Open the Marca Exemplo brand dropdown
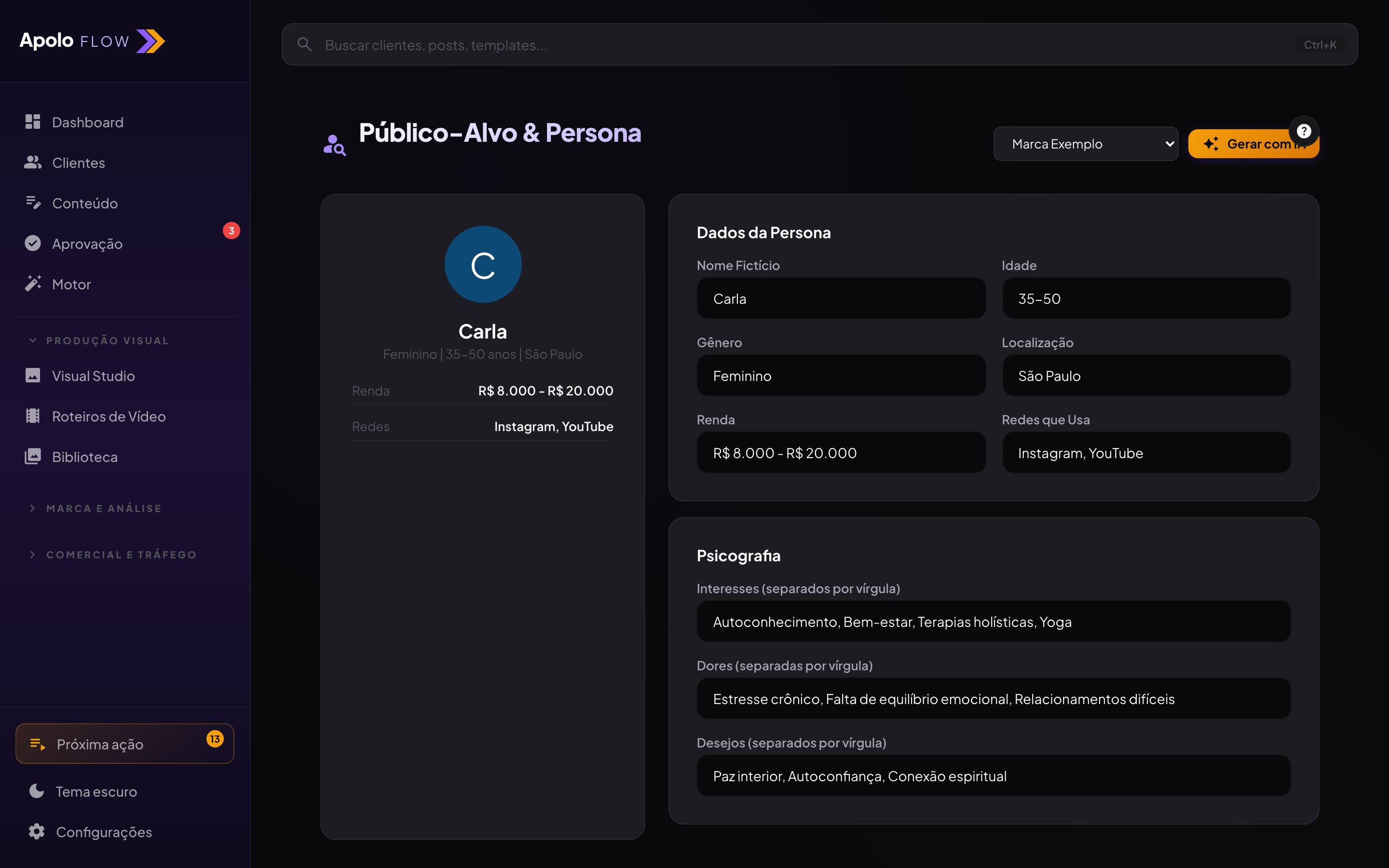 (1085, 144)
